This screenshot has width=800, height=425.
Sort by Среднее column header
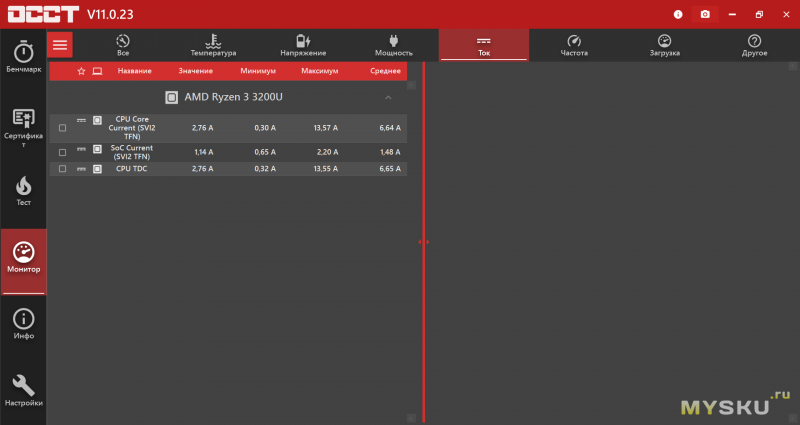[x=385, y=71]
